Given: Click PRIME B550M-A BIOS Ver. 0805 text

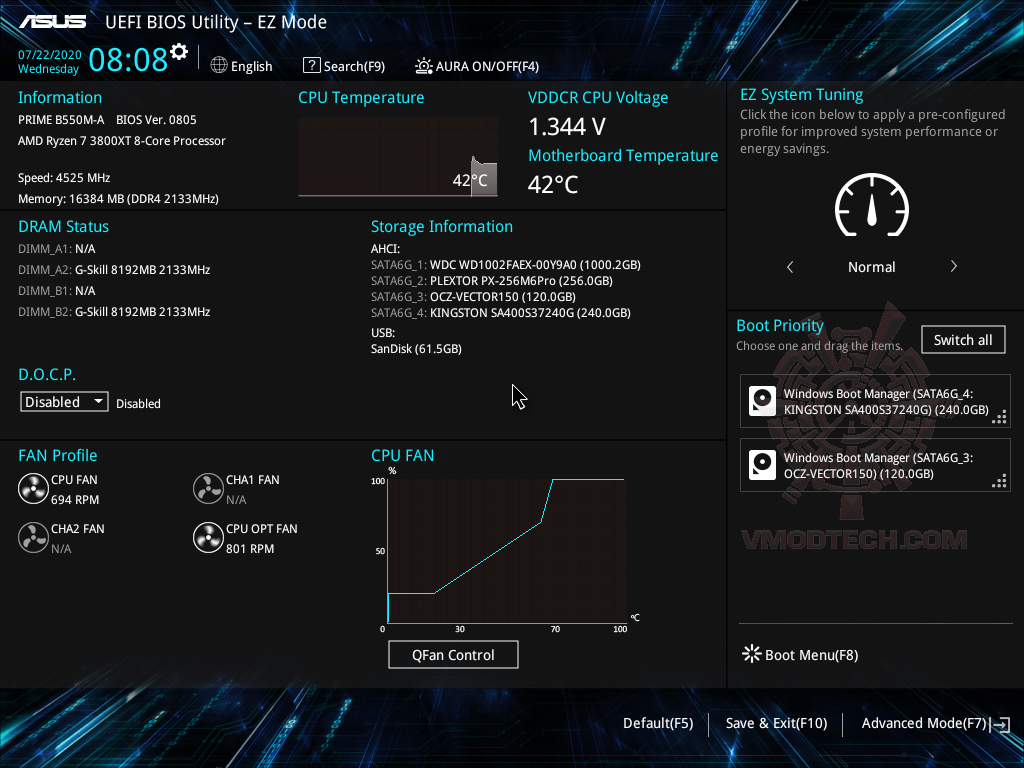Looking at the screenshot, I should coord(107,120).
